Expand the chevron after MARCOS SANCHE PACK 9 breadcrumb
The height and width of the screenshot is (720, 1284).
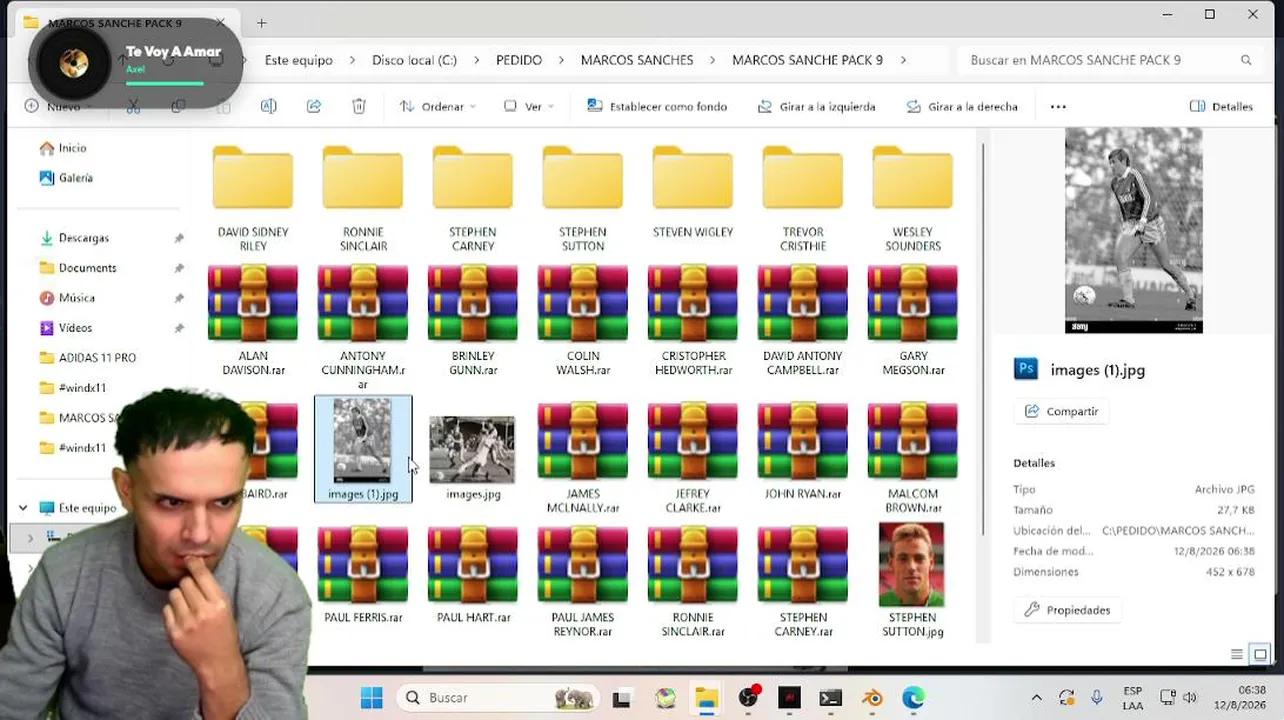[903, 60]
